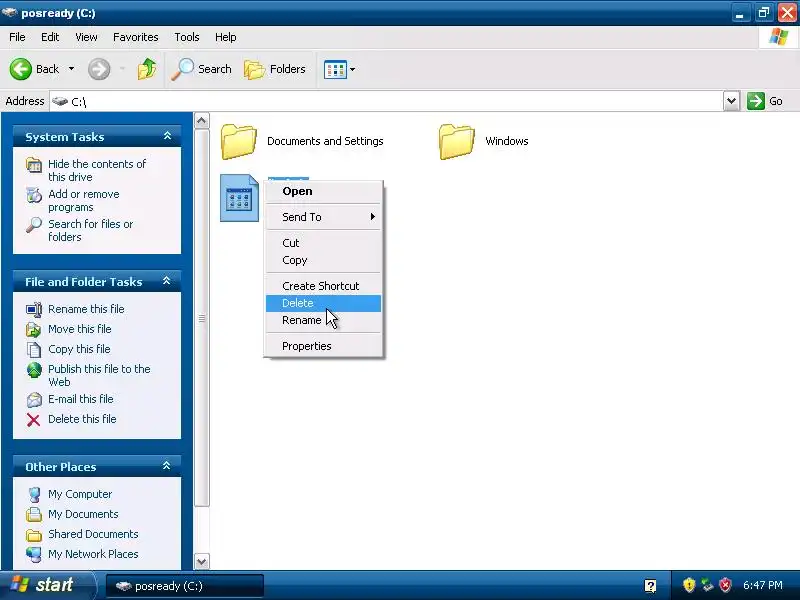Click Hide the contents of this drive icon
Screen dimensions: 800x600
[x=34, y=165]
